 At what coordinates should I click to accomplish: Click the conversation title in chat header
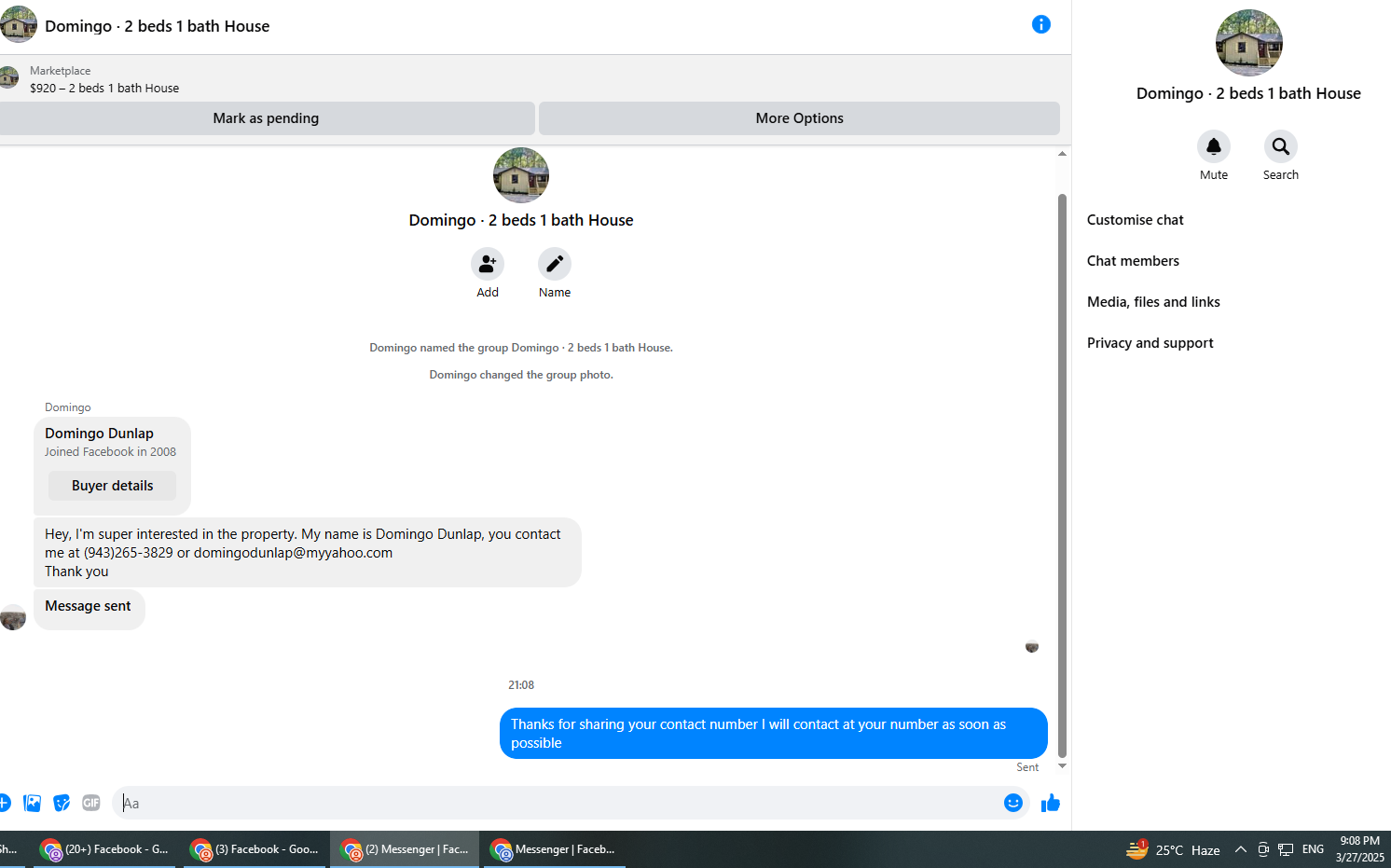click(157, 26)
